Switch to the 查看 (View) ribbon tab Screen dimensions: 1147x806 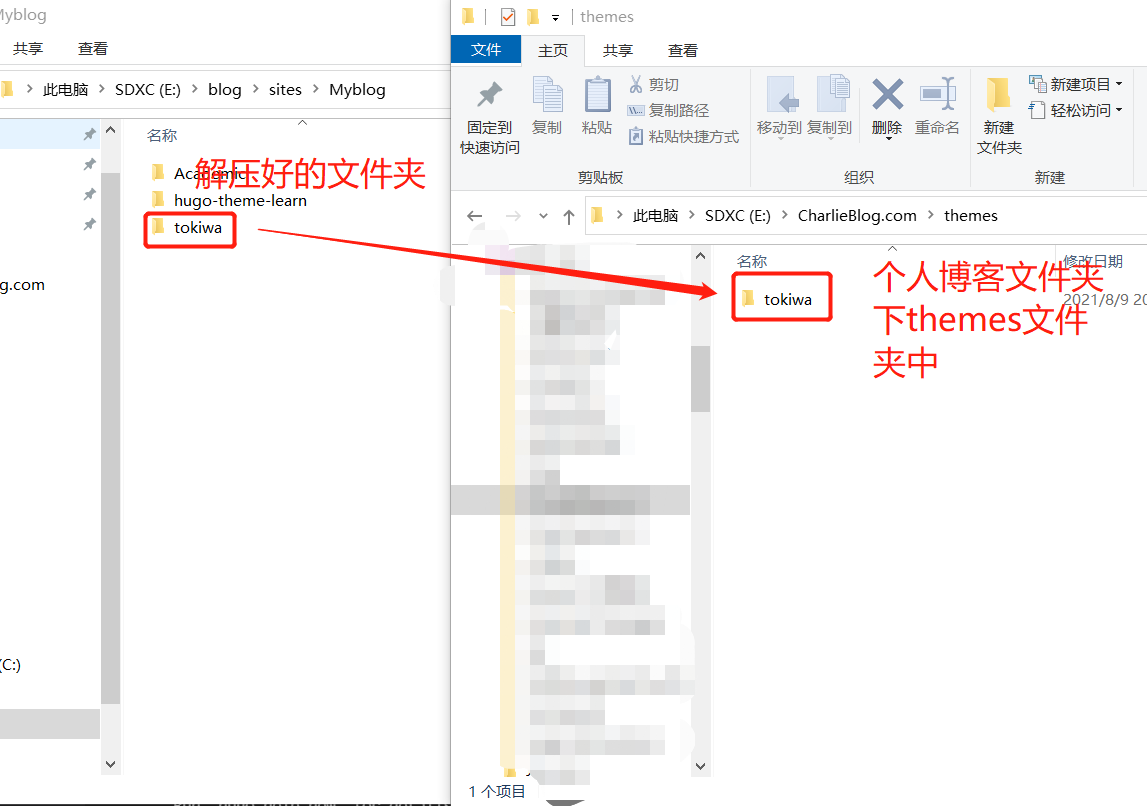(683, 48)
